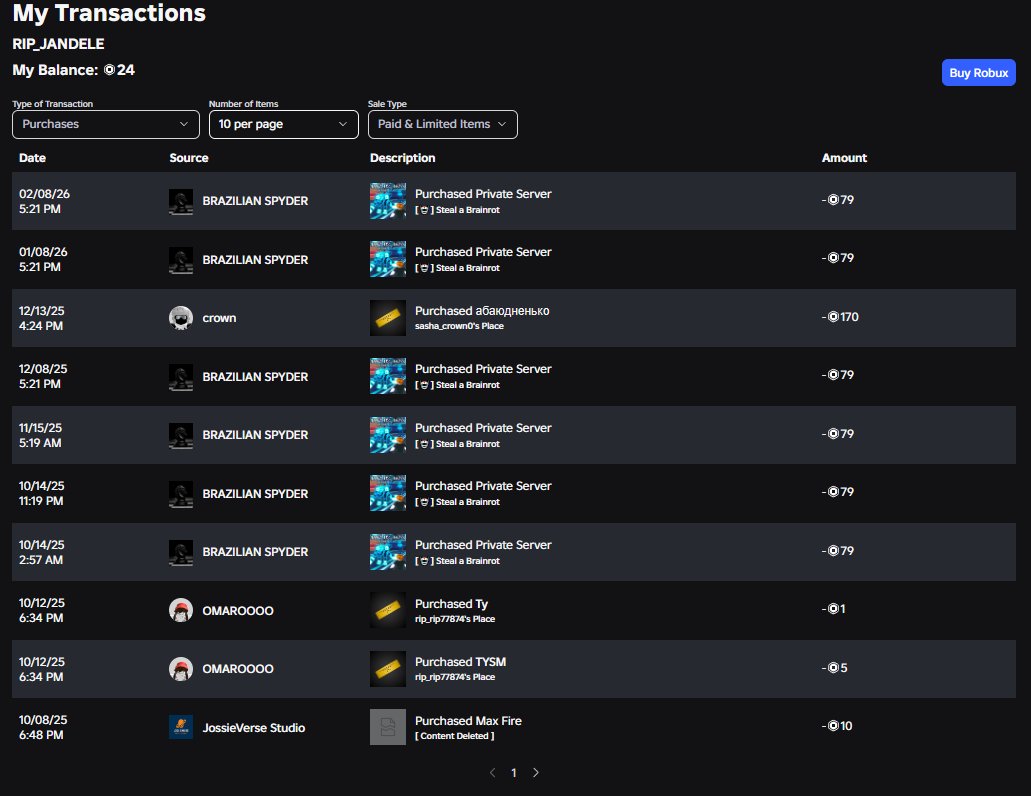Open the Number of Items dropdown
This screenshot has width=1031, height=796.
283,124
